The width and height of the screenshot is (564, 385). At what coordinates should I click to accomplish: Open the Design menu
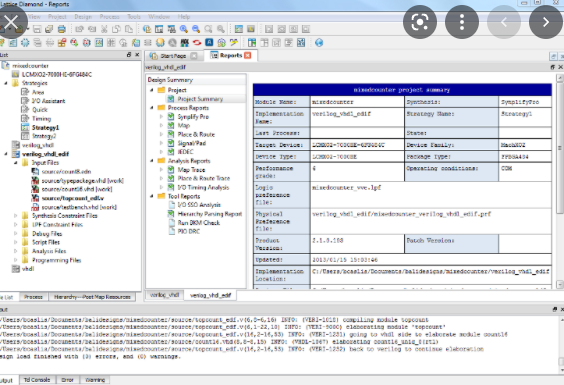tap(83, 17)
